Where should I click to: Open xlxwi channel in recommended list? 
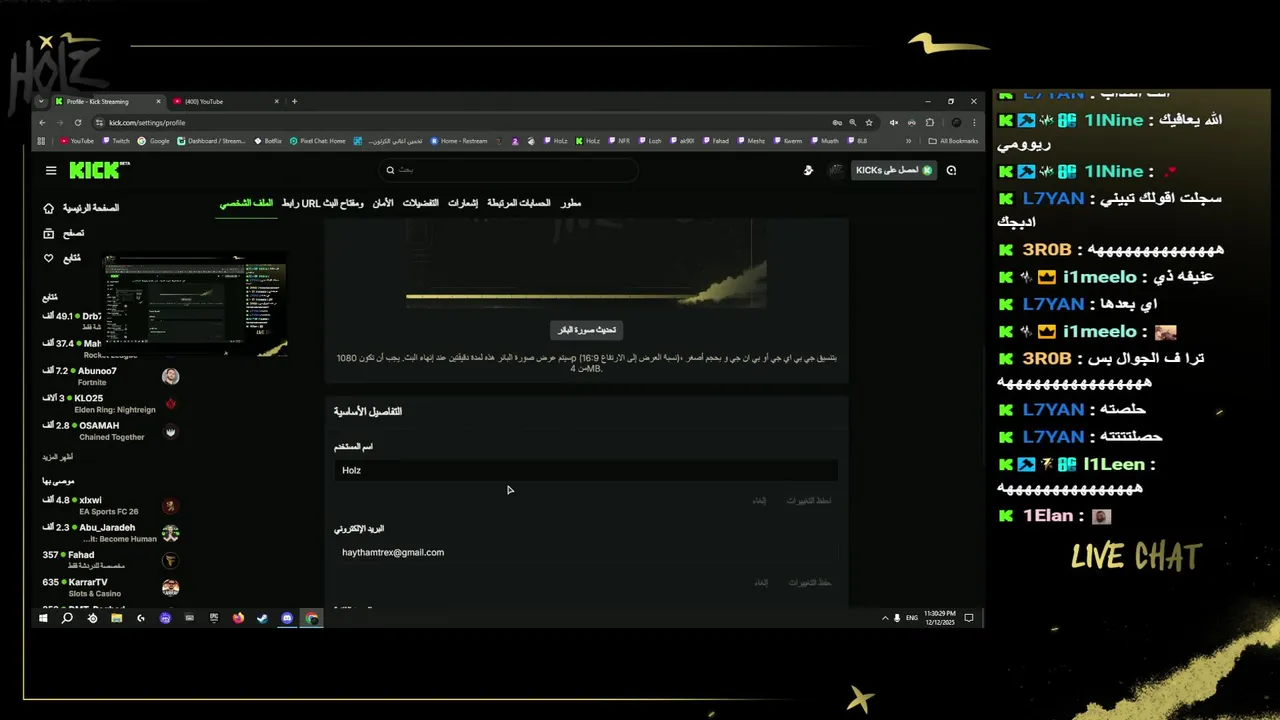coord(111,505)
